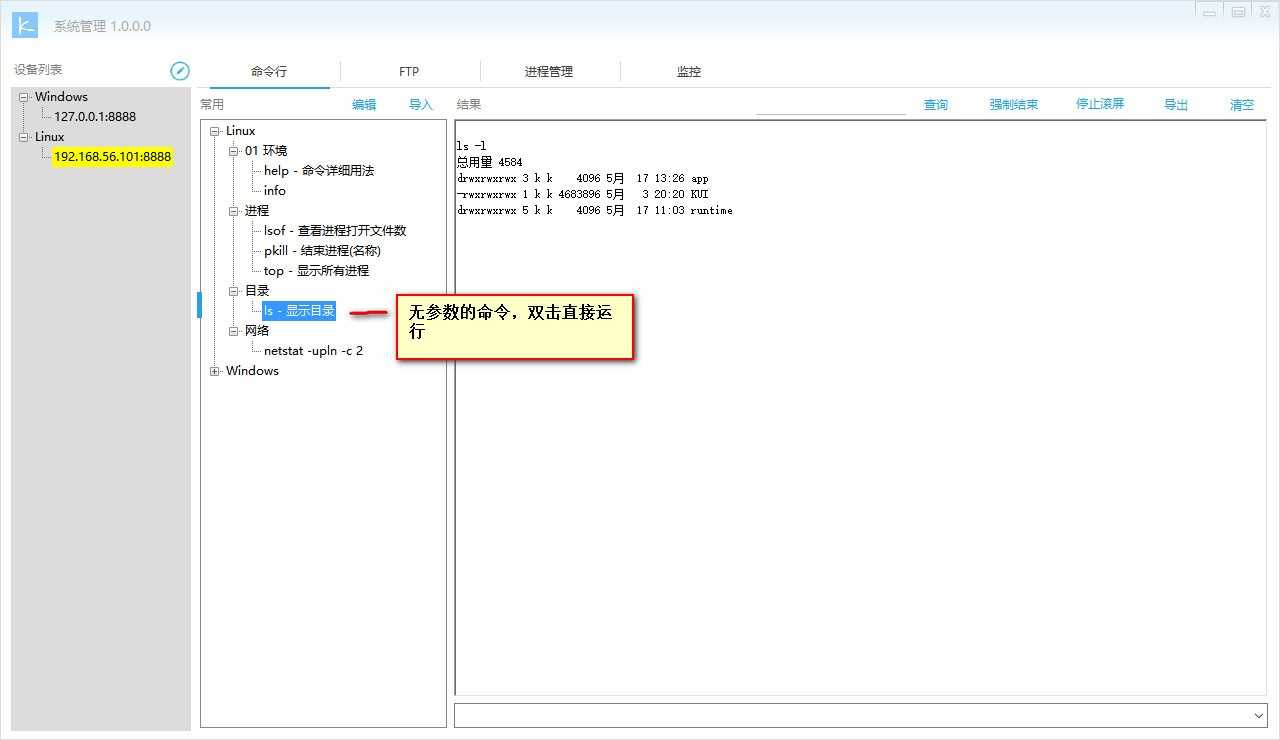Focus the search field next to 查询

[830, 104]
